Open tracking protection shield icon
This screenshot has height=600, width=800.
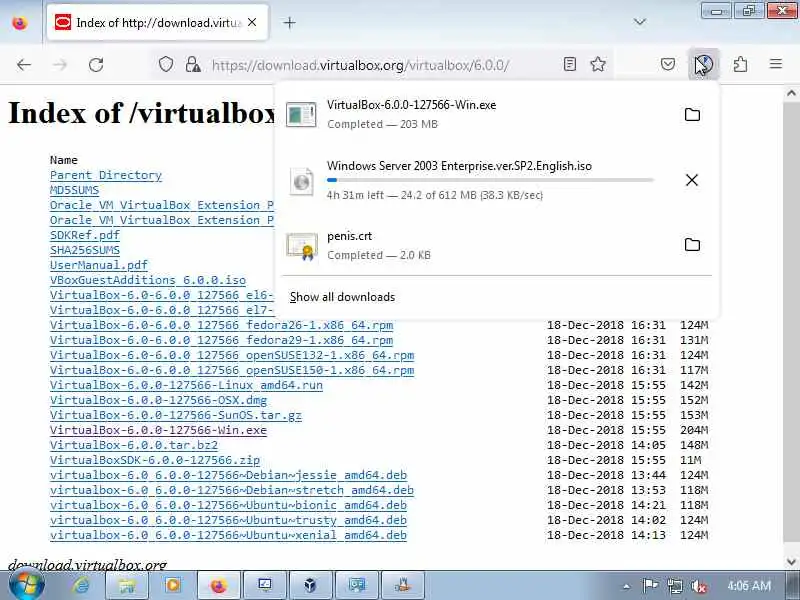(x=166, y=64)
